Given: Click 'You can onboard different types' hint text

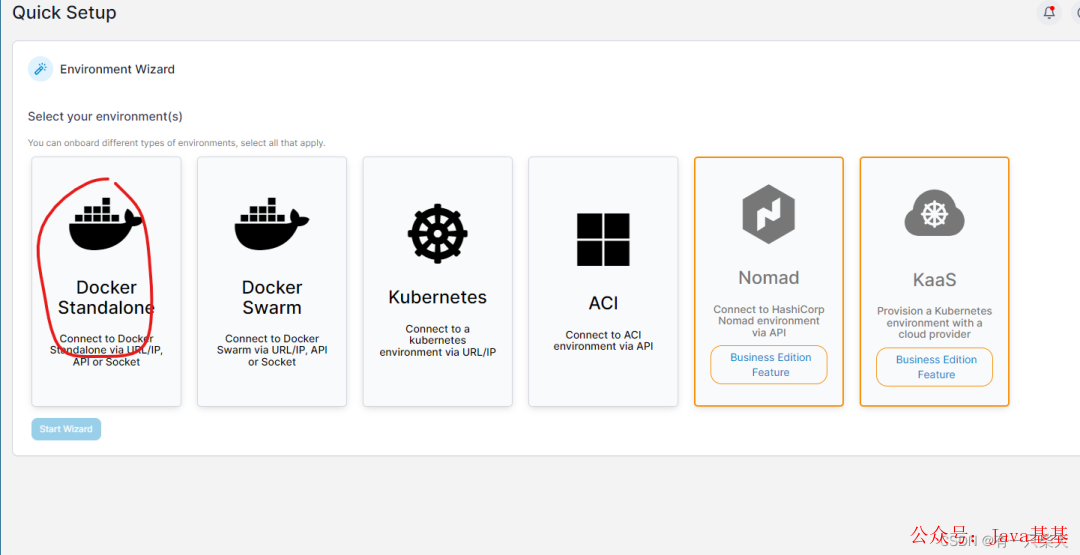Looking at the screenshot, I should [176, 143].
